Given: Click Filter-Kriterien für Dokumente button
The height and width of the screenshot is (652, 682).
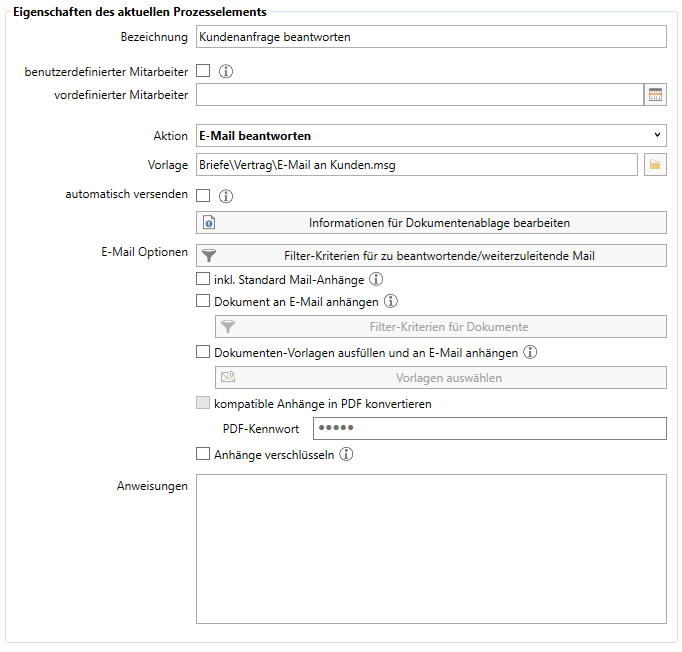Looking at the screenshot, I should [441, 327].
